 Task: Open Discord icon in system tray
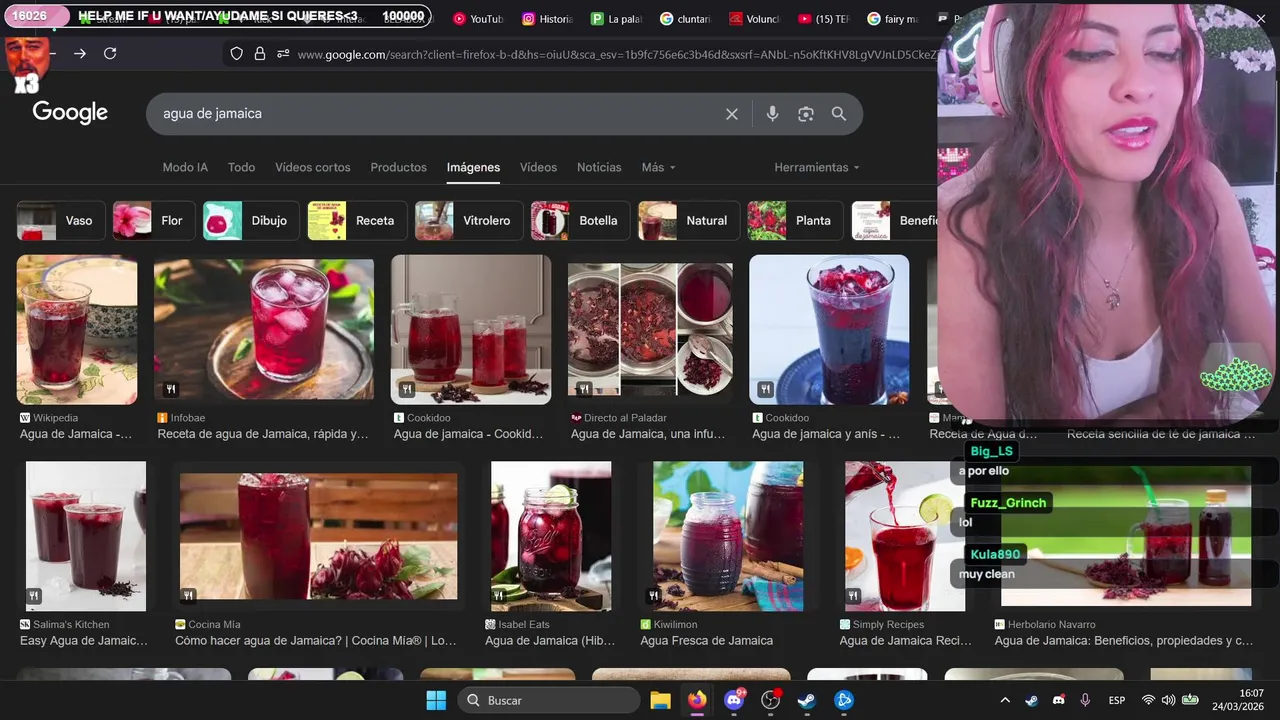(x=1059, y=700)
